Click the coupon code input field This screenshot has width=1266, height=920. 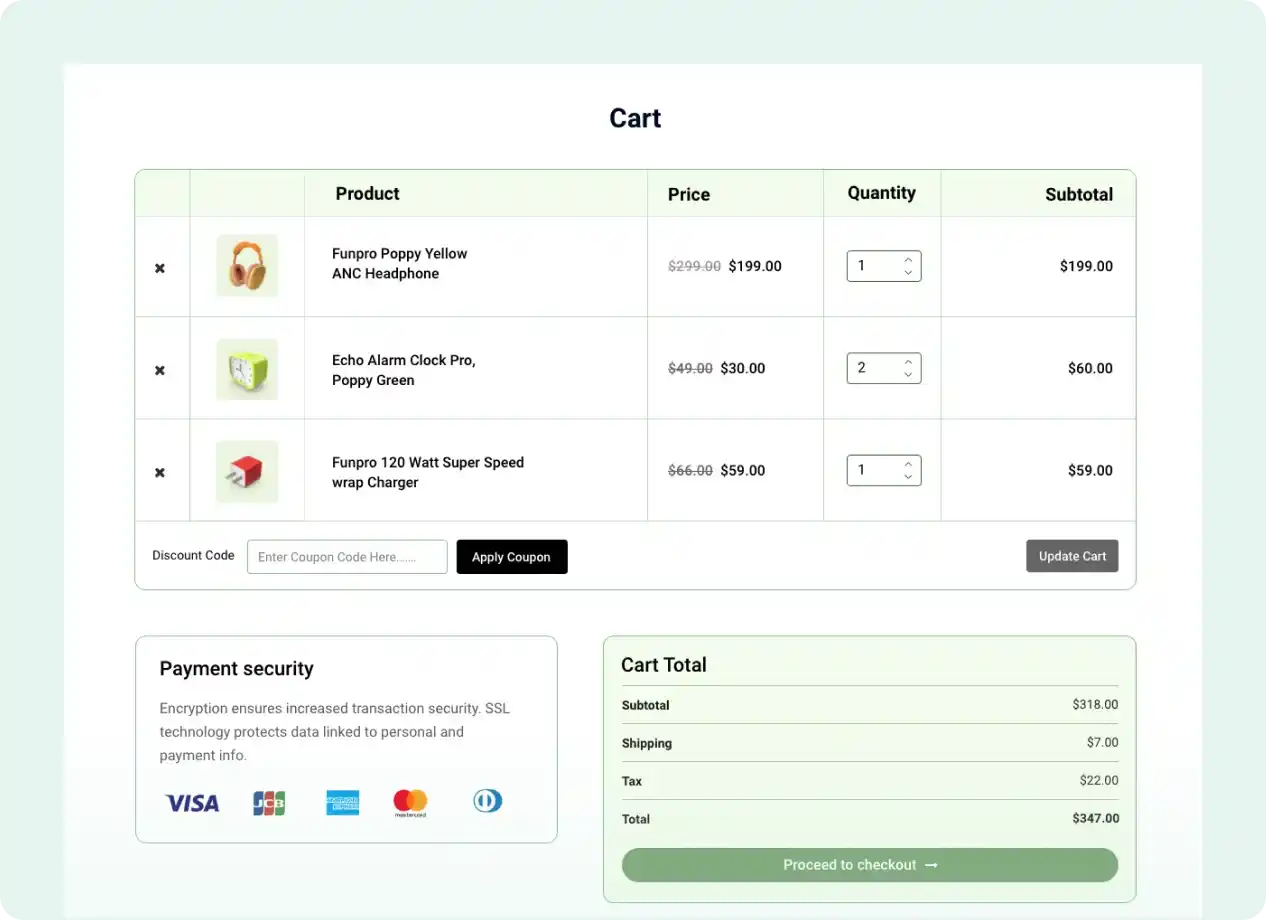pyautogui.click(x=347, y=556)
